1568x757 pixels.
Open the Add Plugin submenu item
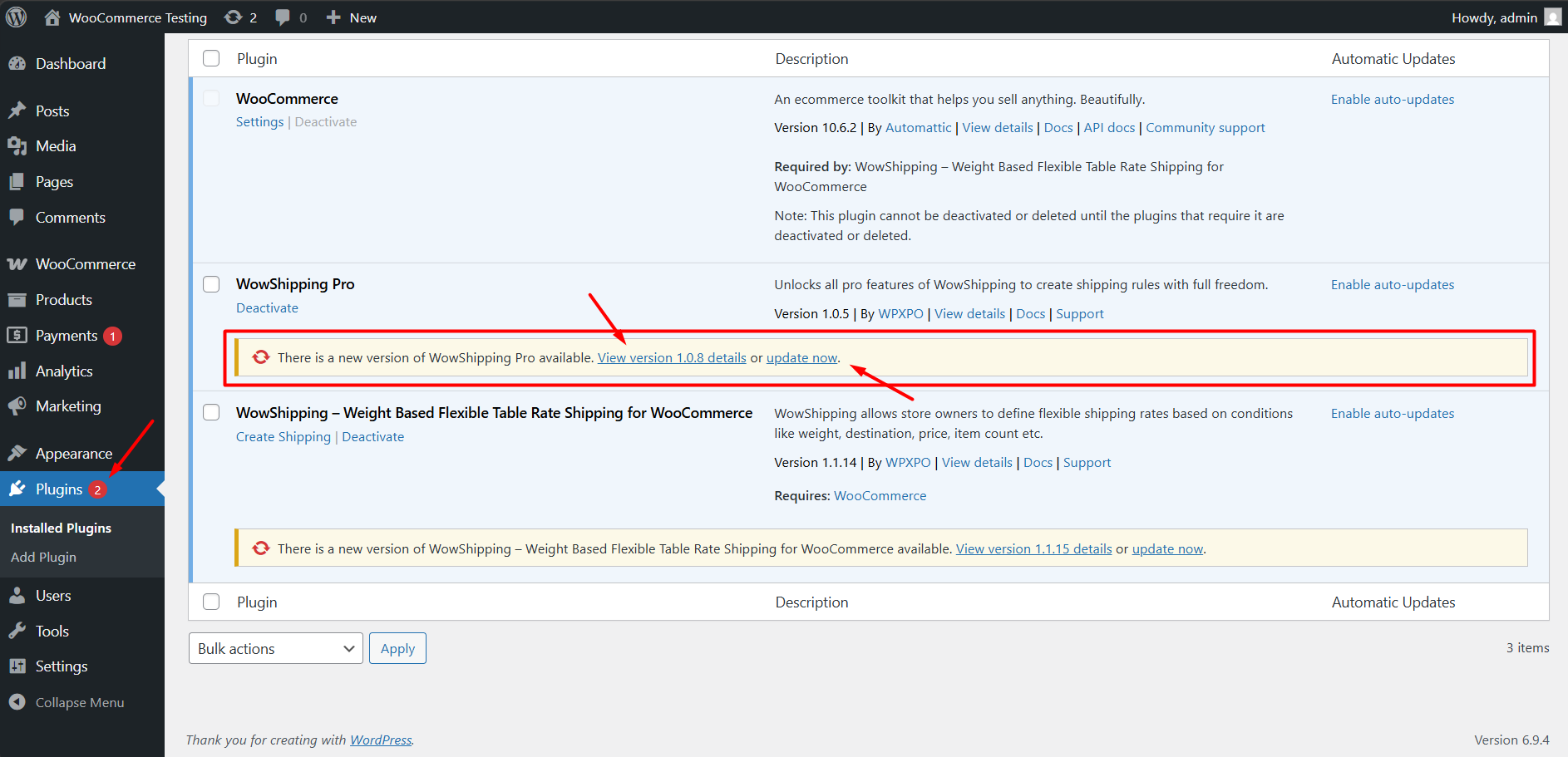(43, 557)
